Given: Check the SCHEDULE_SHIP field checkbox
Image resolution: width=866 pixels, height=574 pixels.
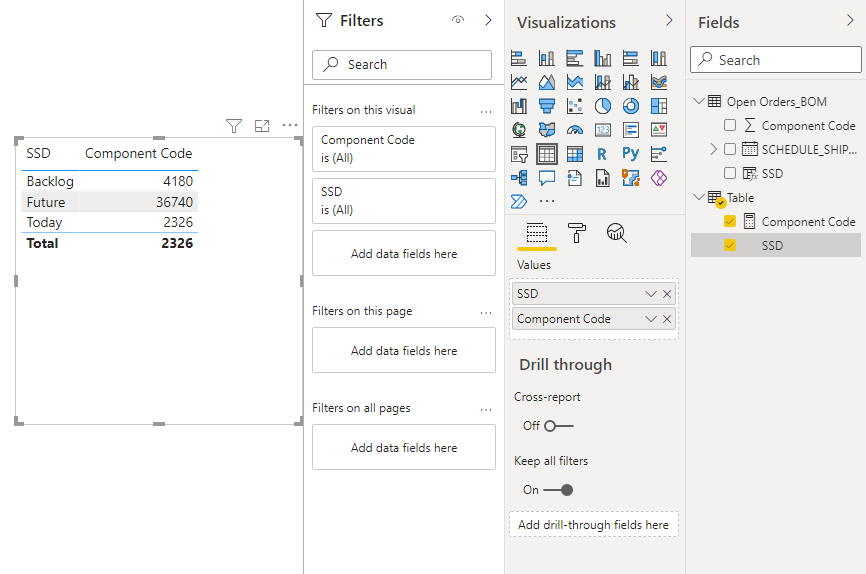Looking at the screenshot, I should (x=730, y=149).
